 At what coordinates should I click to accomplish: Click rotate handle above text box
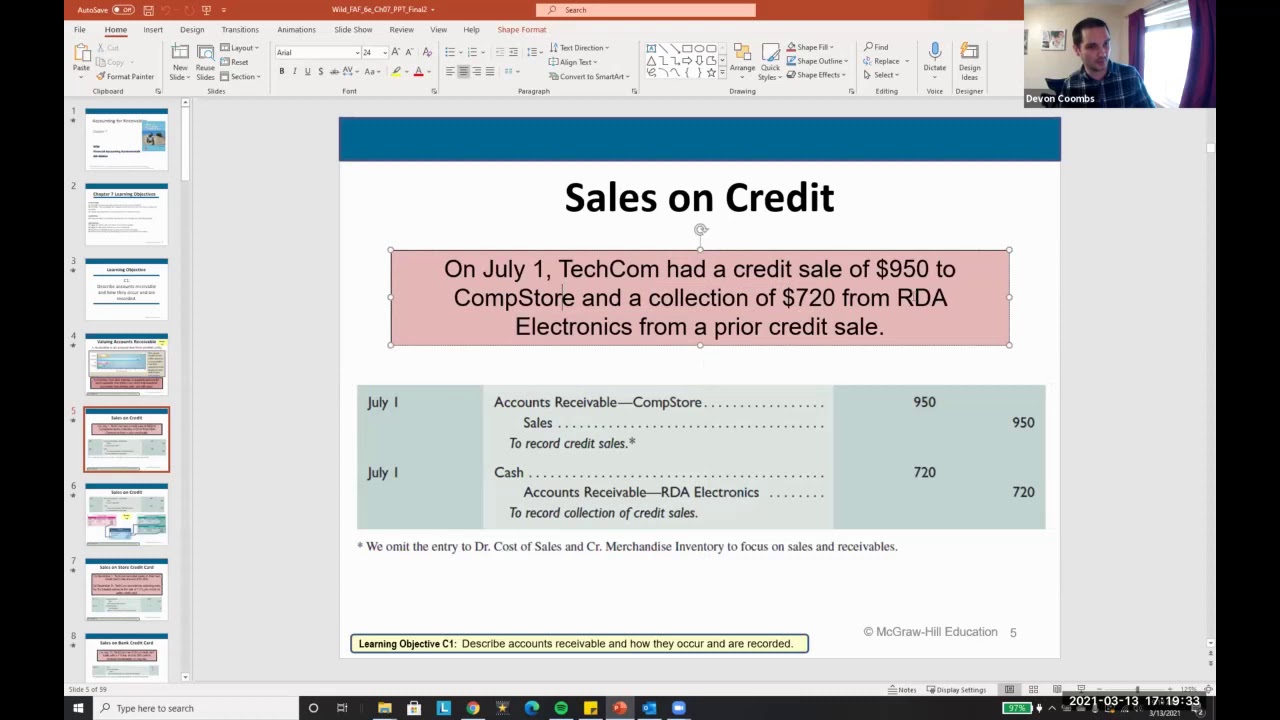(701, 230)
